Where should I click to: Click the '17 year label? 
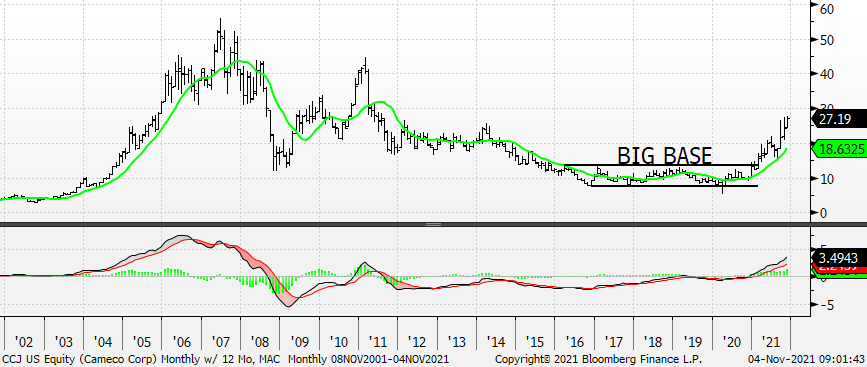[614, 341]
